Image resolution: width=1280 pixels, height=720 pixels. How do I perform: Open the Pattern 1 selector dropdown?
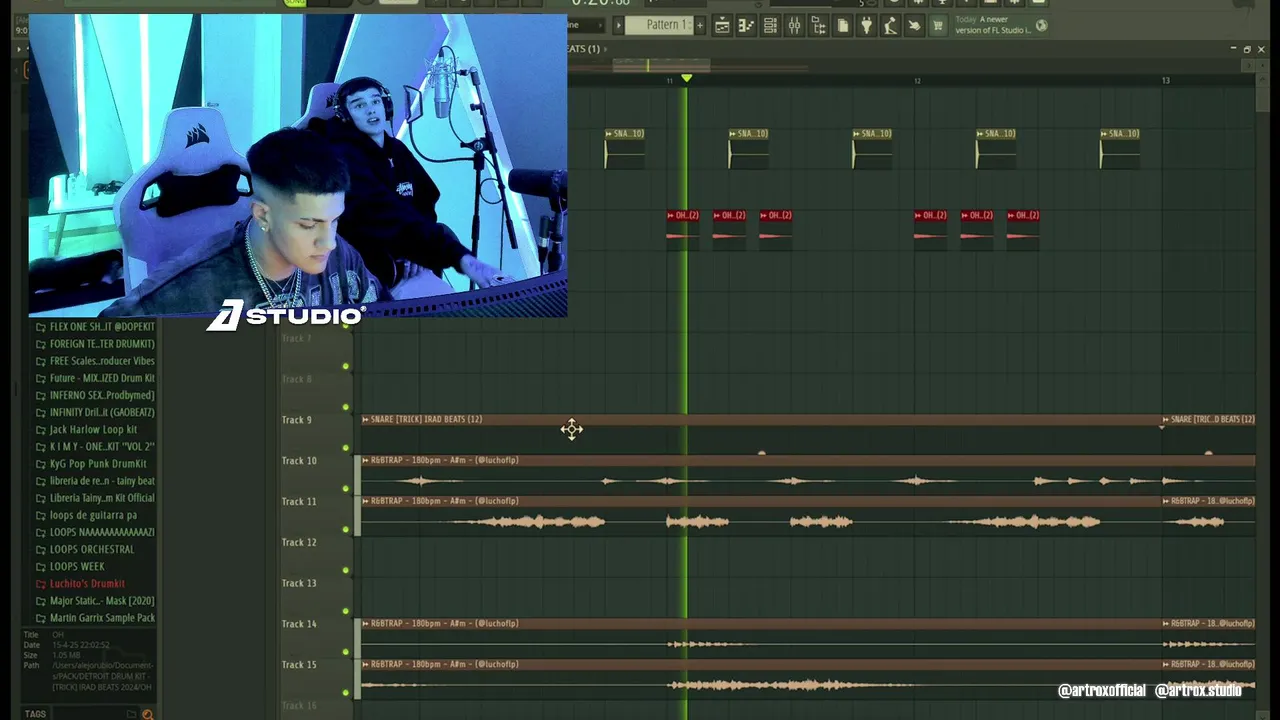pos(661,25)
